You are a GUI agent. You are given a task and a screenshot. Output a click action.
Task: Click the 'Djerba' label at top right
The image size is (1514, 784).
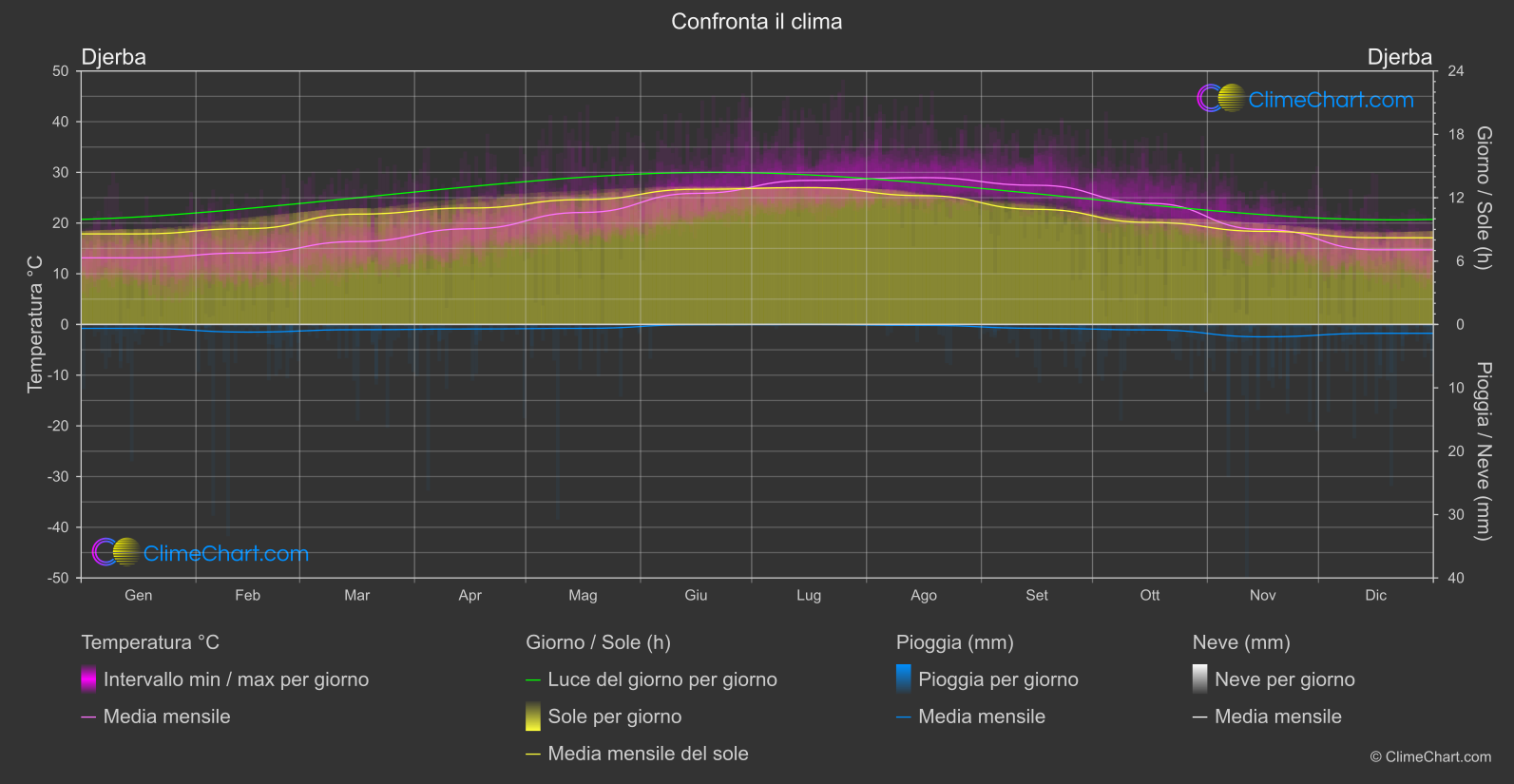point(1400,57)
